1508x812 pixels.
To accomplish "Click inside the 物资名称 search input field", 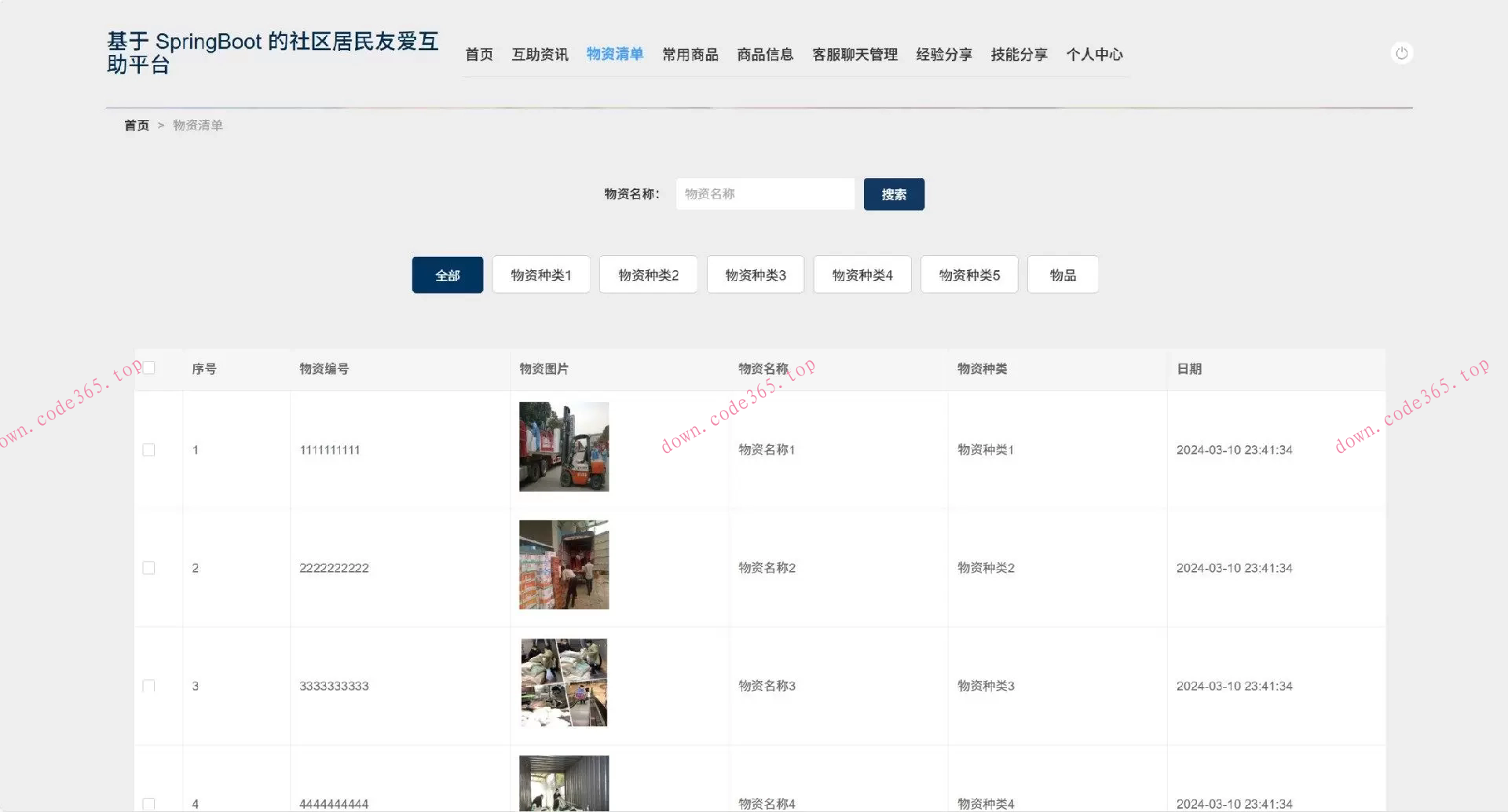I will click(x=764, y=194).
